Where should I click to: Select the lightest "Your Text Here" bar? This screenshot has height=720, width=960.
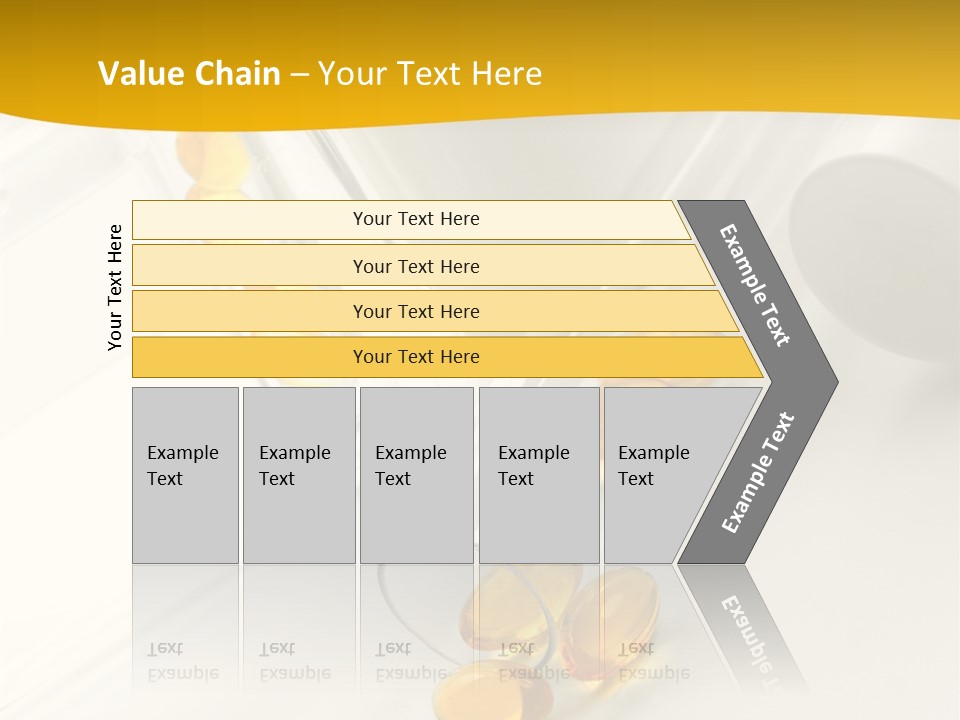click(x=415, y=219)
